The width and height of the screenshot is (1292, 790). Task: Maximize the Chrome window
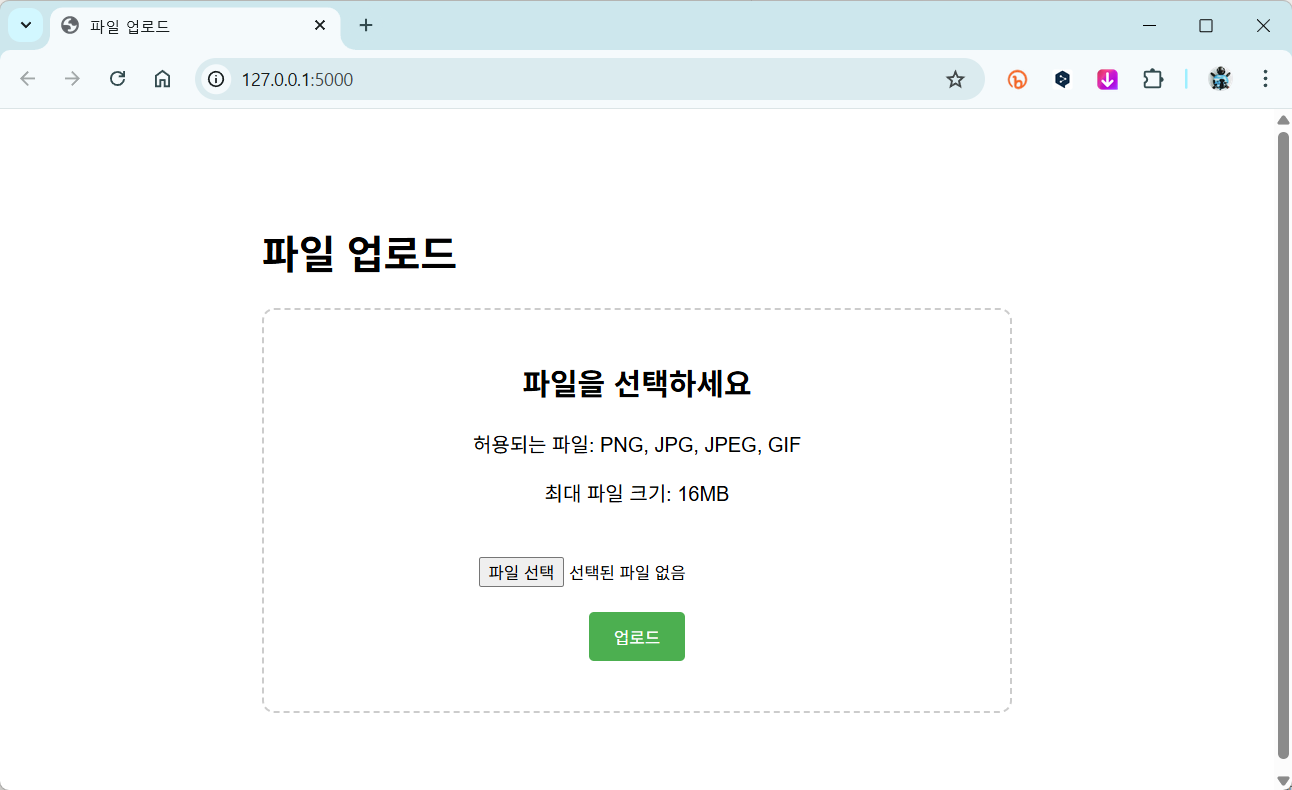pyautogui.click(x=1206, y=25)
